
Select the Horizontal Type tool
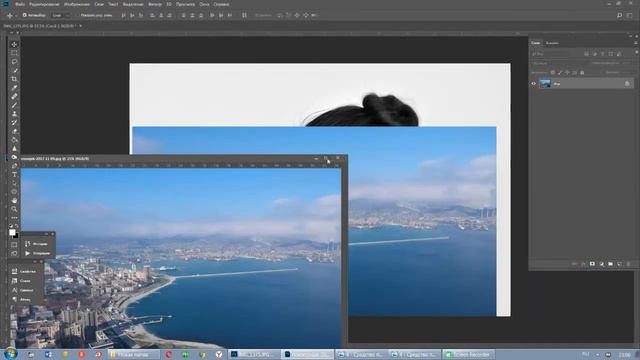pos(14,175)
